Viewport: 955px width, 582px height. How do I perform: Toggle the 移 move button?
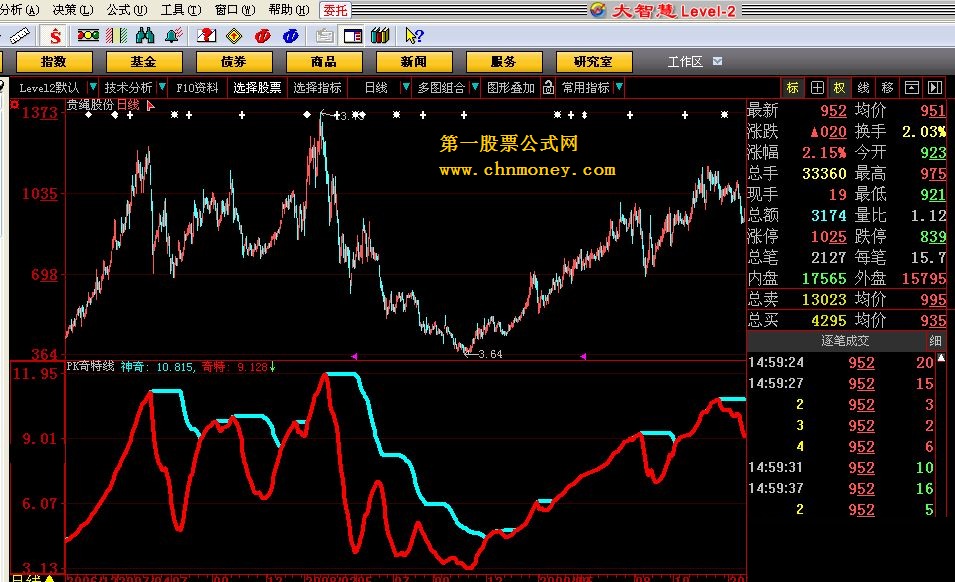coord(887,88)
